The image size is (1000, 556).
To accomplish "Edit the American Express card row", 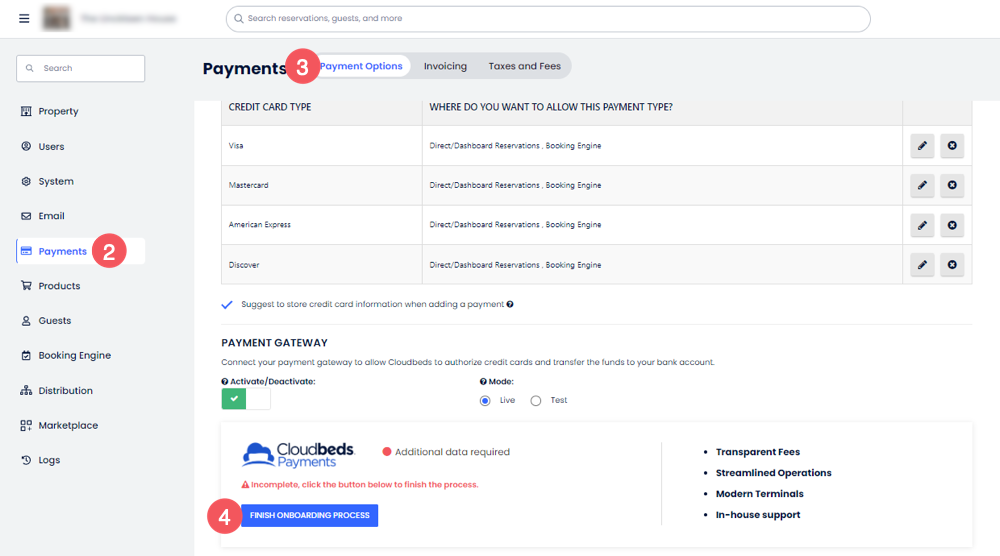I will coord(922,225).
